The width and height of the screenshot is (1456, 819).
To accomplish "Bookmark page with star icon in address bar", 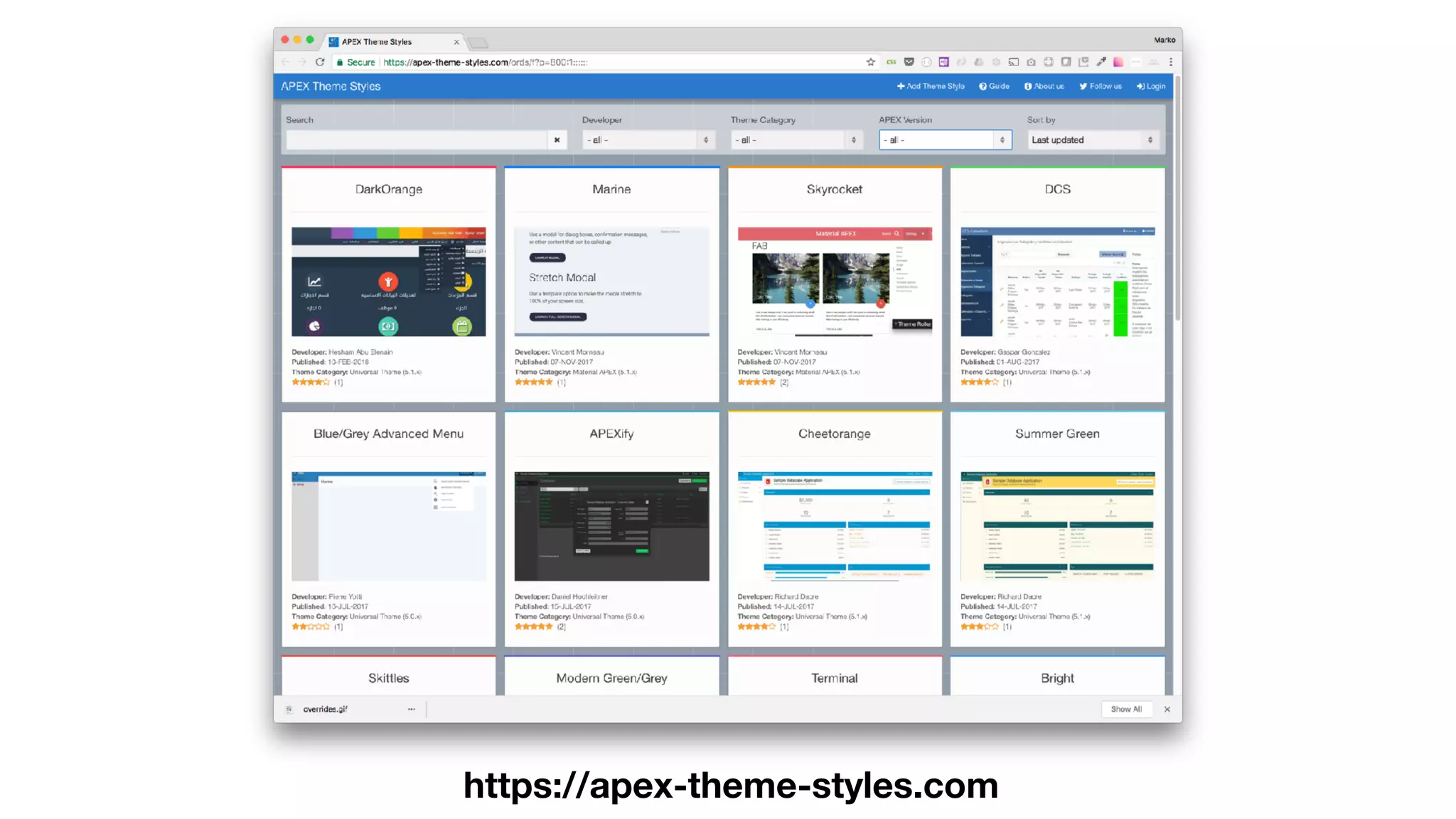I will [x=871, y=63].
